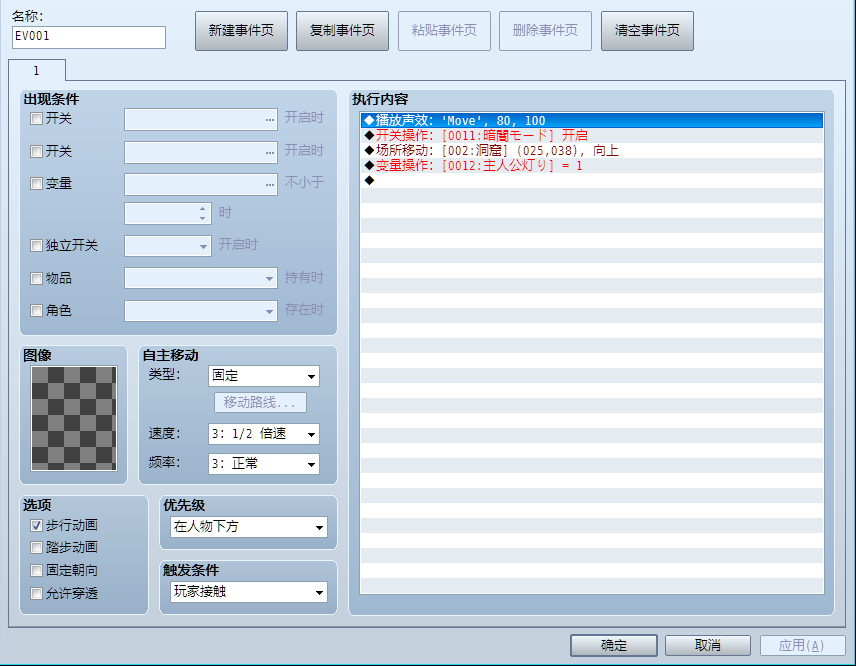Check the 允许穿透 option
The height and width of the screenshot is (666, 856).
(x=36, y=593)
